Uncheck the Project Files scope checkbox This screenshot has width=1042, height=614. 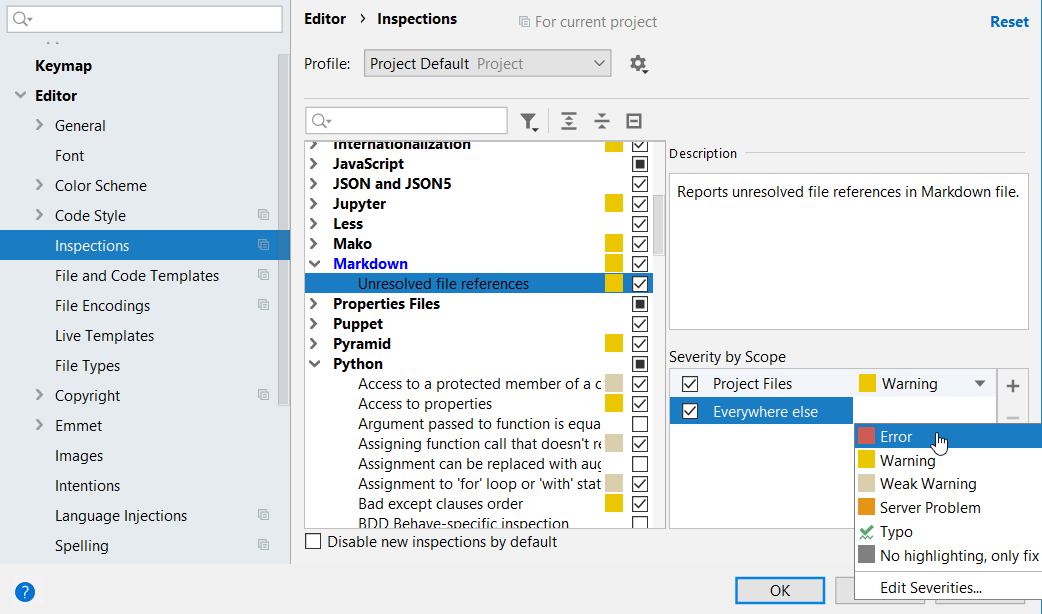[x=690, y=384]
